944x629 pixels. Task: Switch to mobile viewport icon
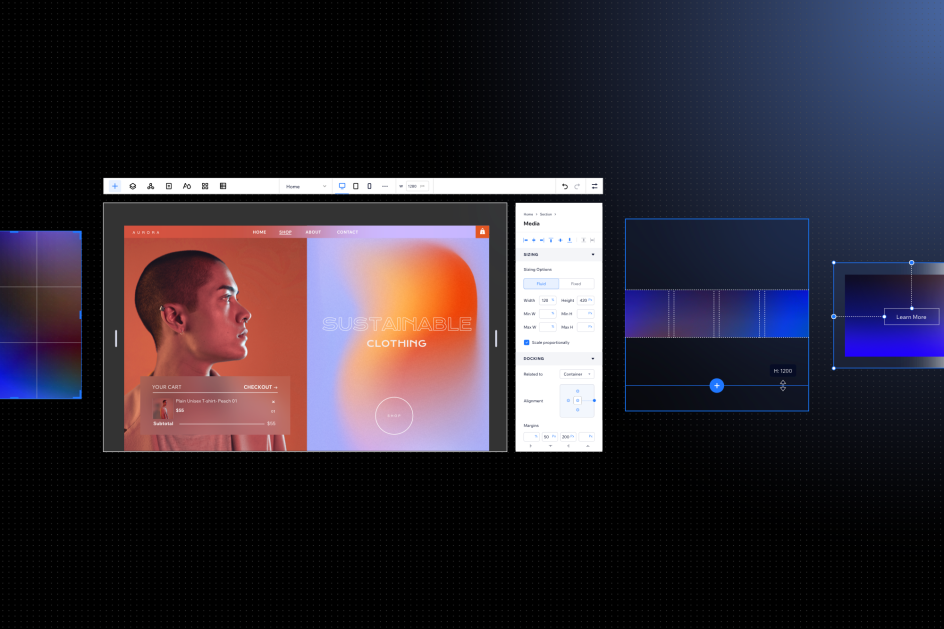(369, 186)
